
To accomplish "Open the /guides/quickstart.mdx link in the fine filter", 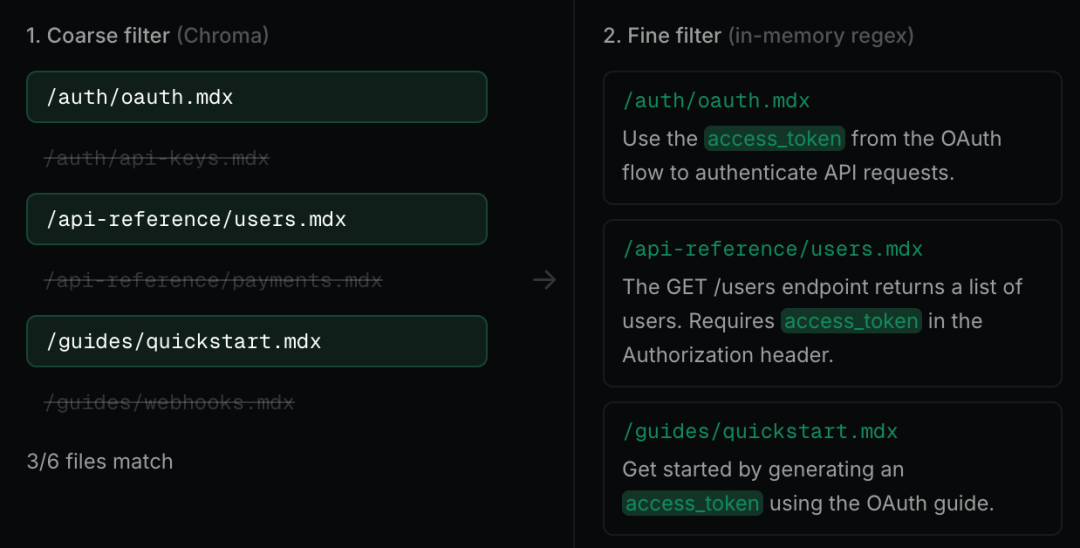I will [x=760, y=431].
